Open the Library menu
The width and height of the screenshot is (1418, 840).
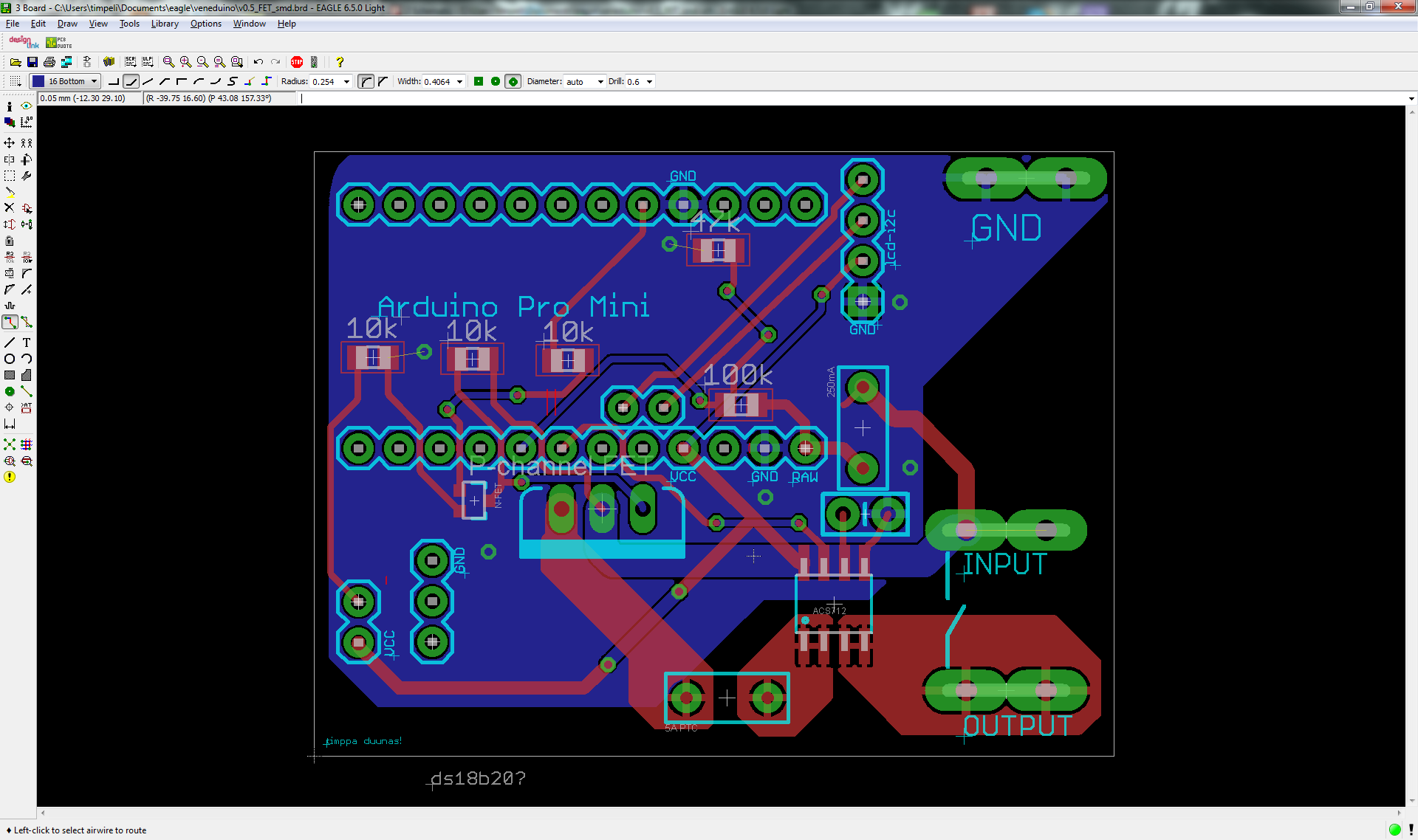pyautogui.click(x=165, y=24)
